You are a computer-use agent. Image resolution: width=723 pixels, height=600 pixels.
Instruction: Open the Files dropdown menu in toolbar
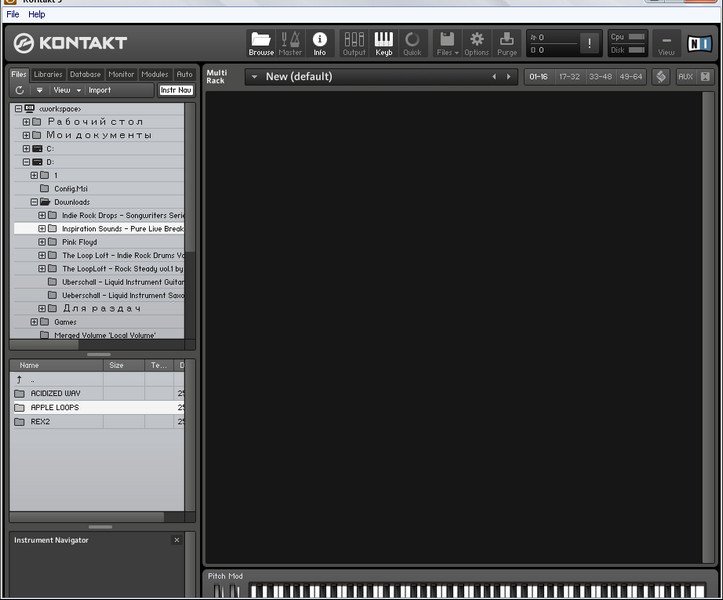(x=446, y=43)
